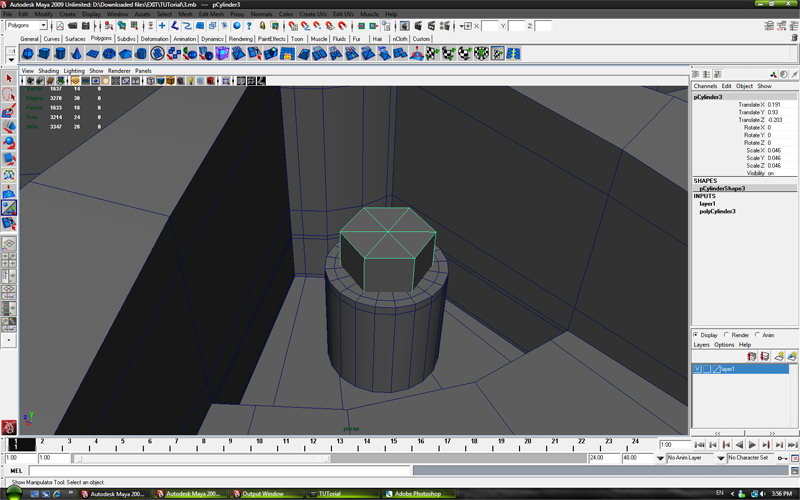Click the MEL command input field

coord(220,470)
